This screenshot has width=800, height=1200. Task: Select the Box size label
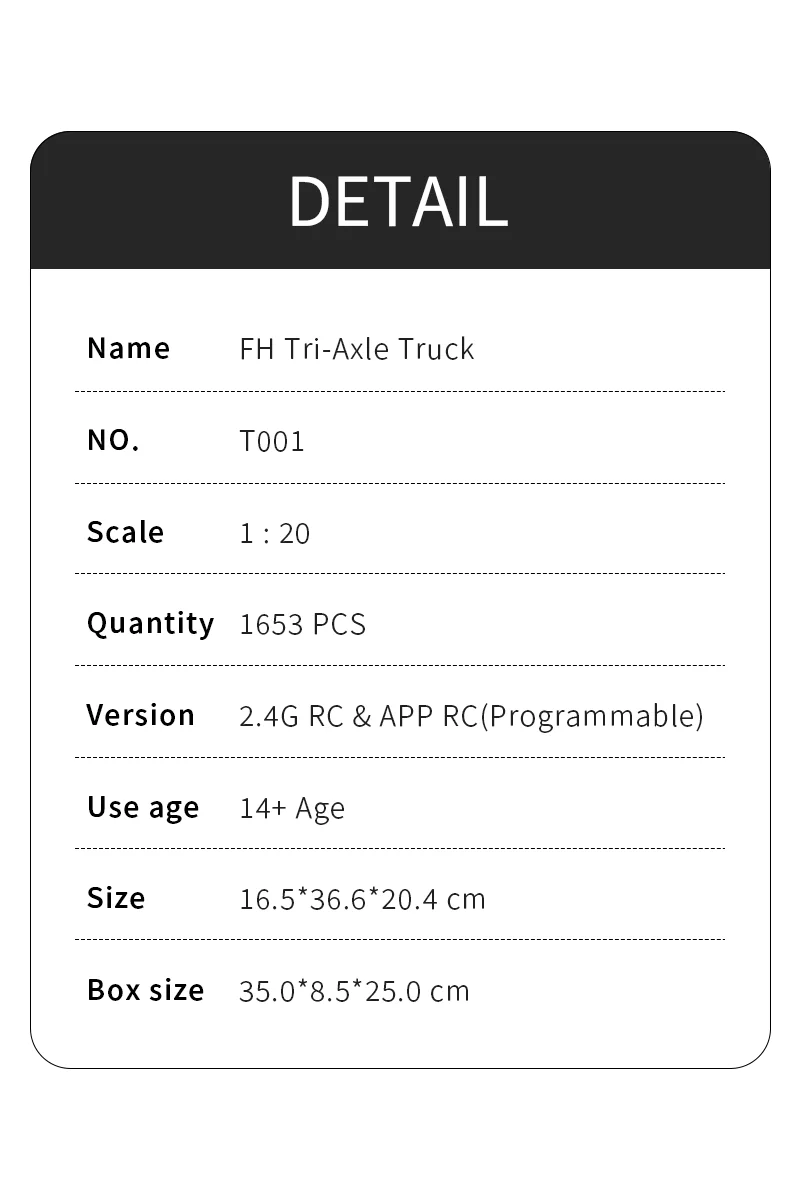tap(146, 990)
